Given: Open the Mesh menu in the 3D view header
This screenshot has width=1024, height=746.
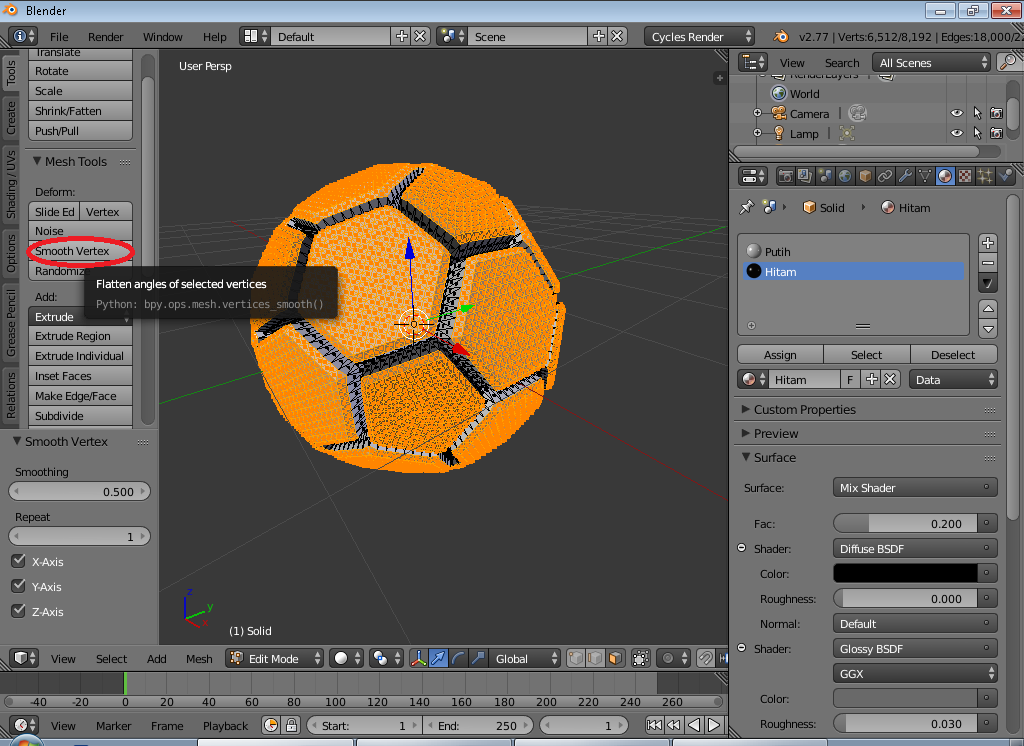Looking at the screenshot, I should click(199, 658).
